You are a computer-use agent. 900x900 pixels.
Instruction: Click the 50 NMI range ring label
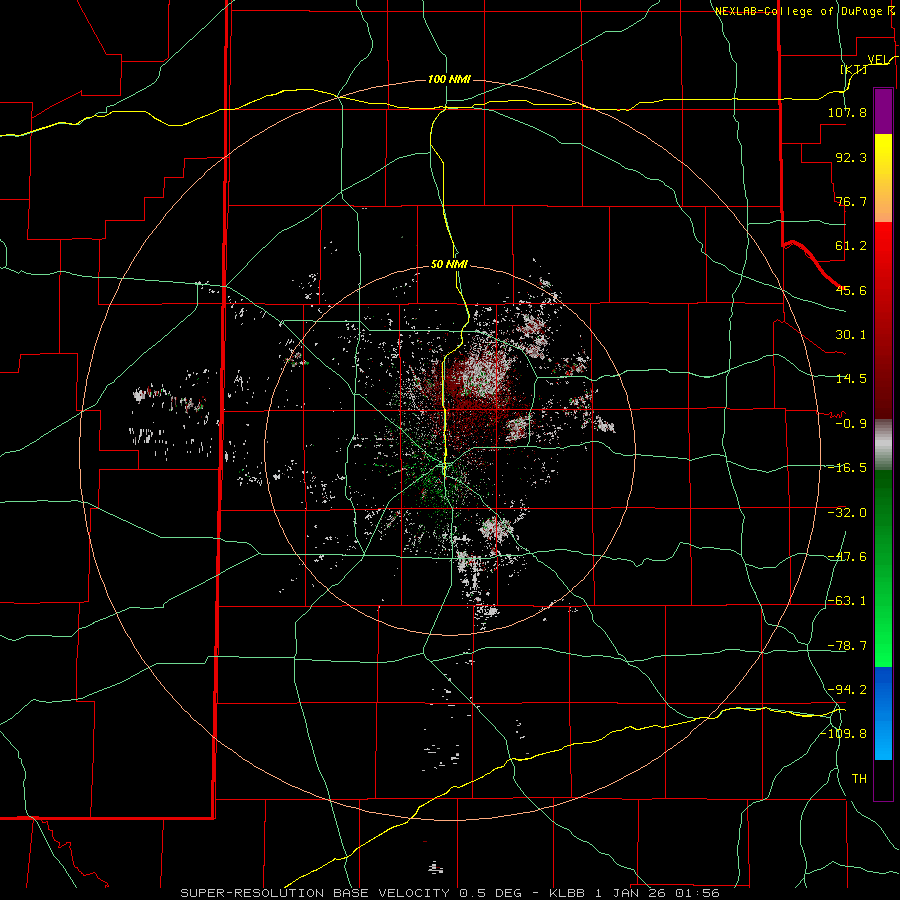pos(449,264)
